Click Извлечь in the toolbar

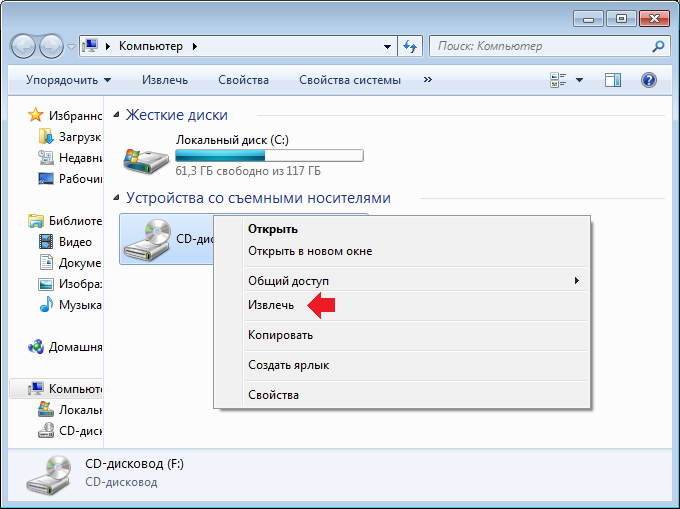(165, 80)
